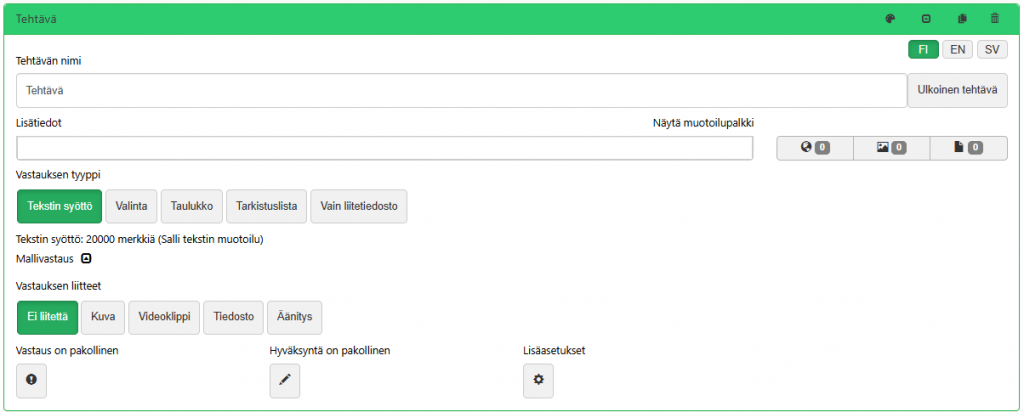Toggle the Hyväksyntä on pakollinen pencil button
The image size is (1024, 412).
point(284,380)
